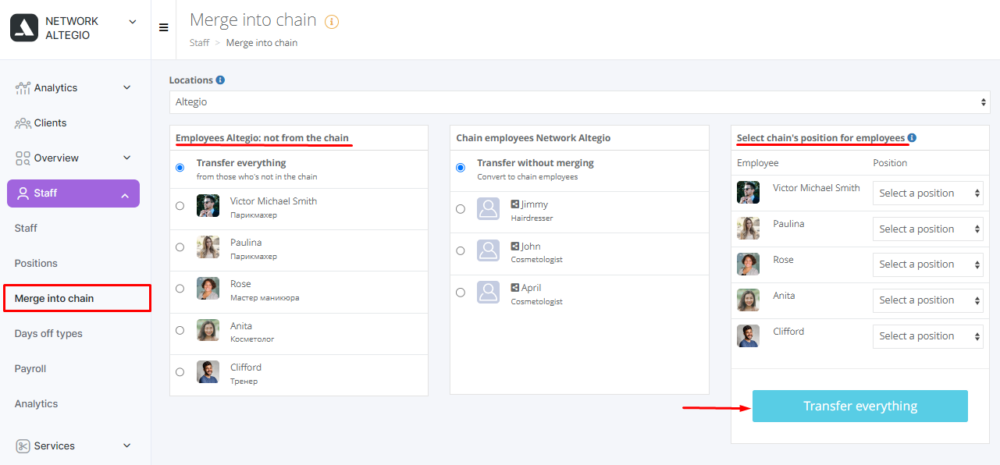
Task: Click 'Merge into chain' breadcrumb text
Action: [261, 43]
